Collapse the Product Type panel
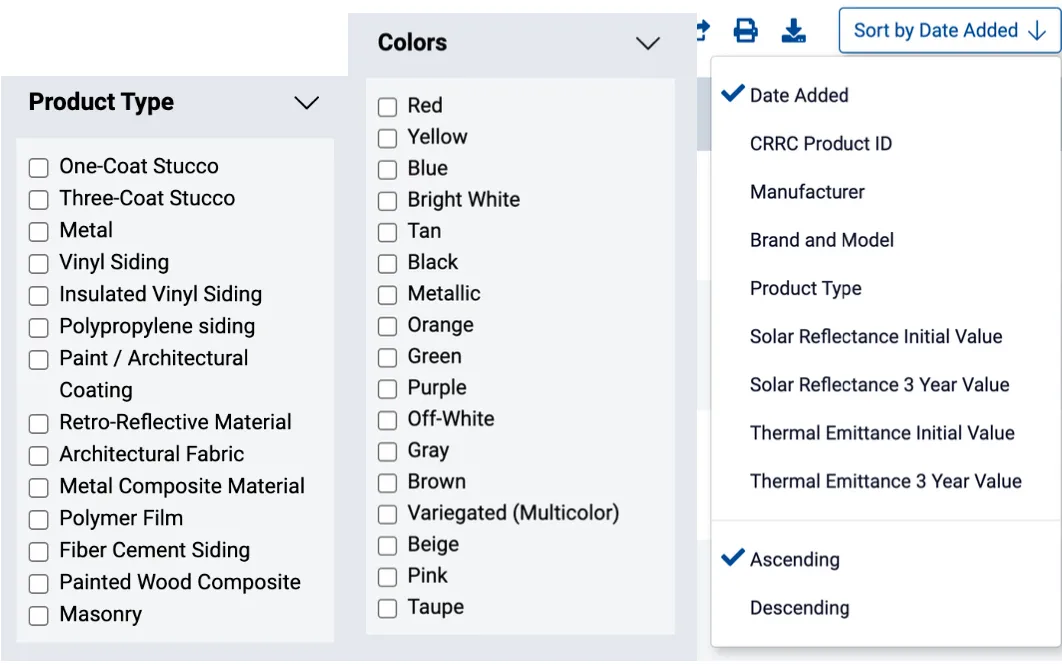The width and height of the screenshot is (1062, 664). pyautogui.click(x=306, y=102)
